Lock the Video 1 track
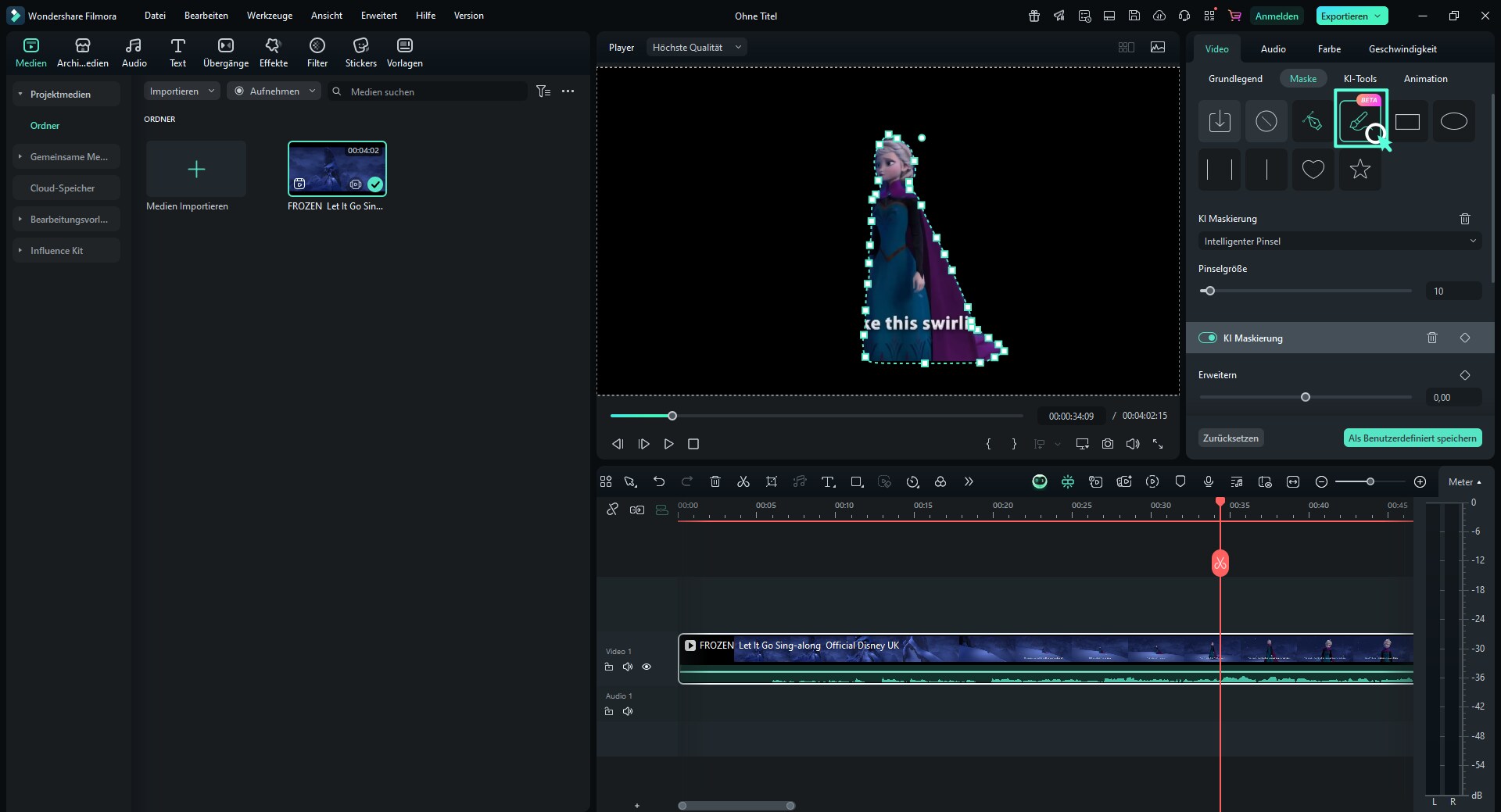This screenshot has height=812, width=1501. click(x=609, y=667)
